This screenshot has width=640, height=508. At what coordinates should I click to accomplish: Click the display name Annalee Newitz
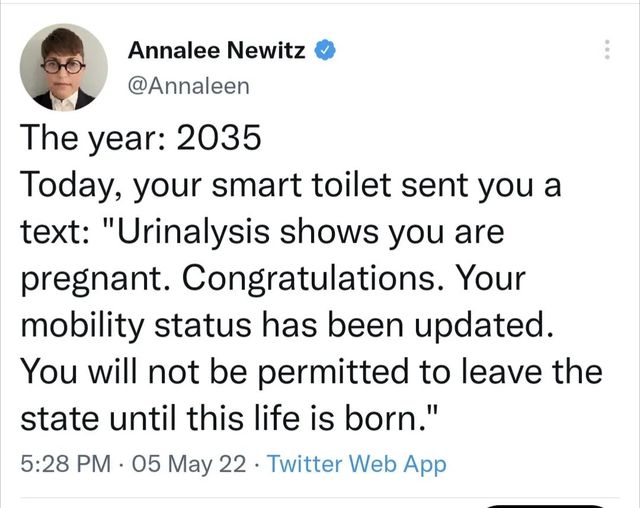[x=218, y=51]
